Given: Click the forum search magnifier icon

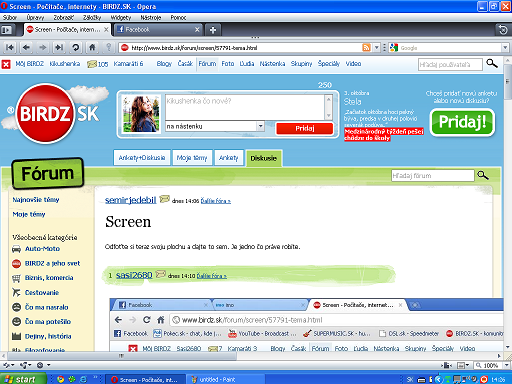Looking at the screenshot, I should point(483,175).
